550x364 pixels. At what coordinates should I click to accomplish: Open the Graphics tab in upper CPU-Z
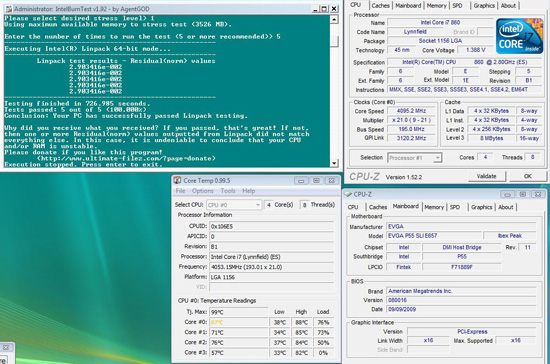tap(484, 6)
